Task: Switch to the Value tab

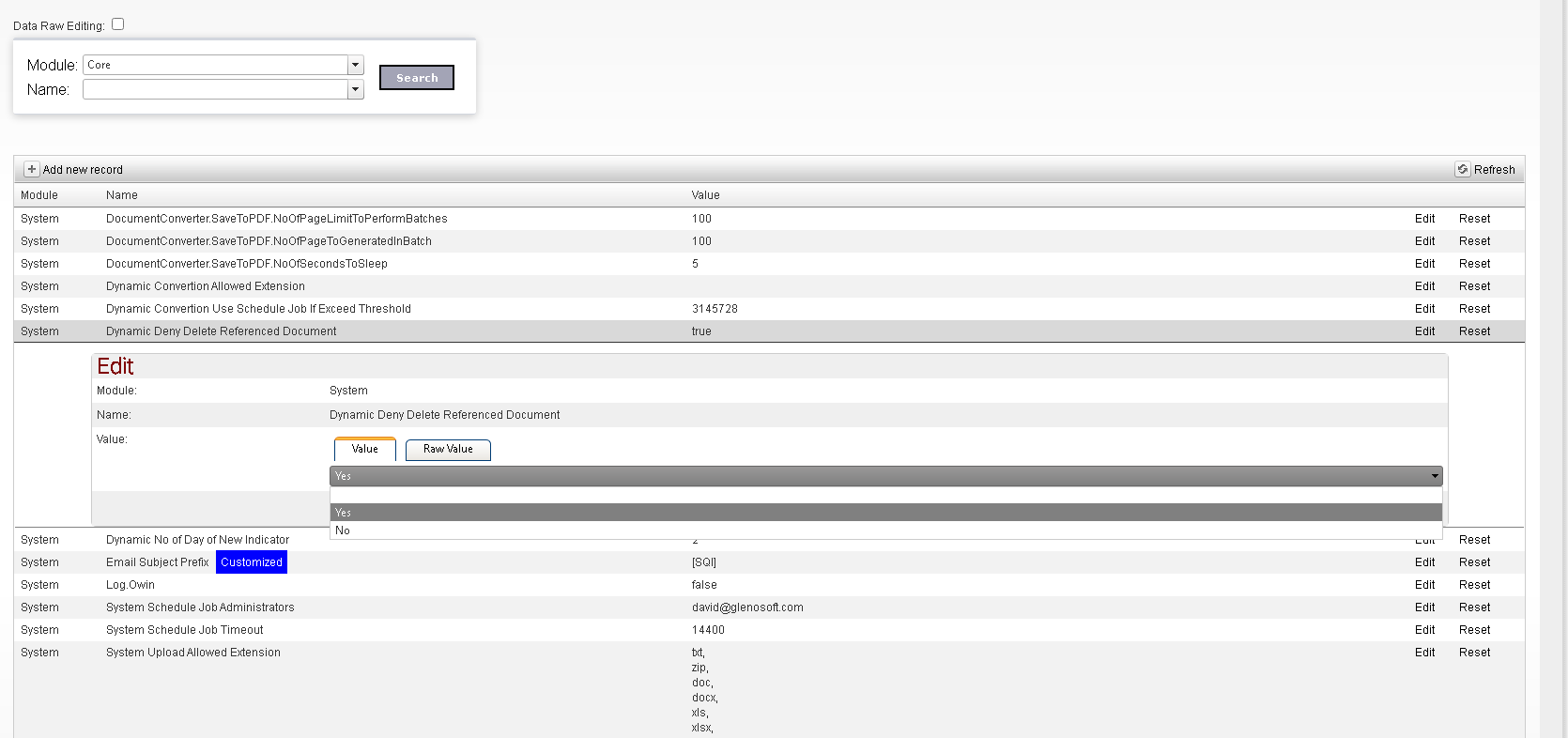Action: 365,450
